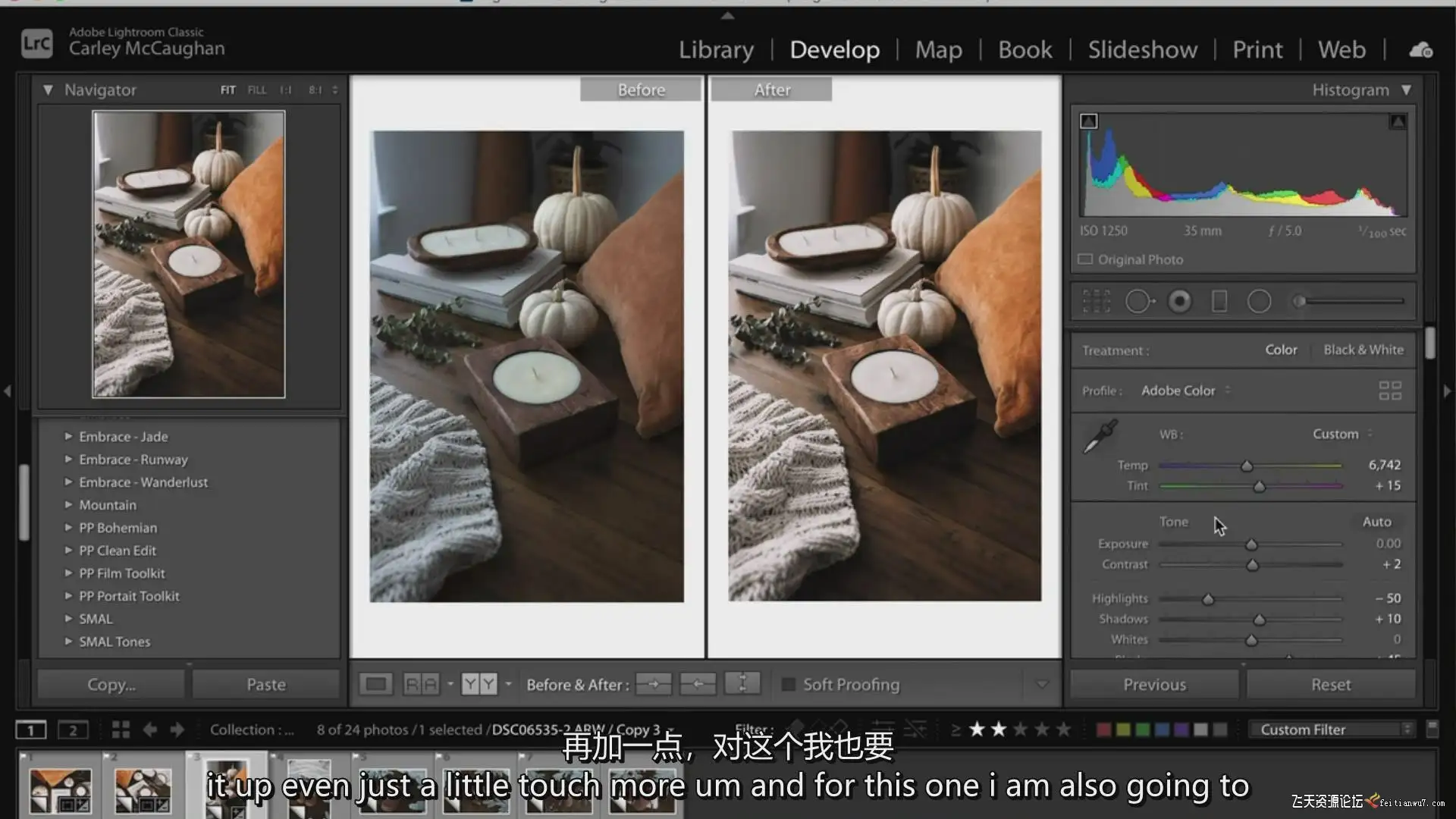Select the Red Eye Correction tool

point(1179,301)
